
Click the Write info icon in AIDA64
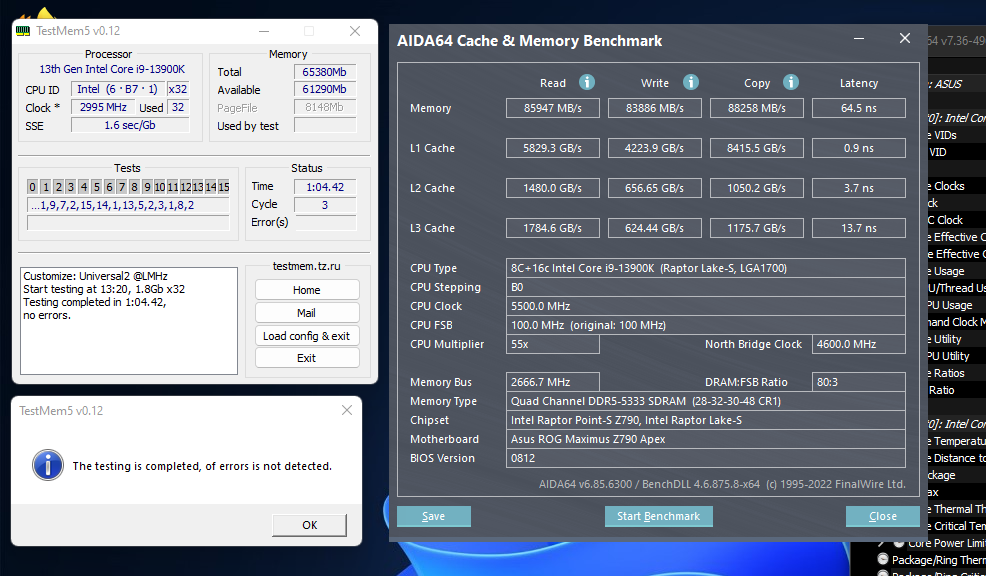(x=690, y=82)
